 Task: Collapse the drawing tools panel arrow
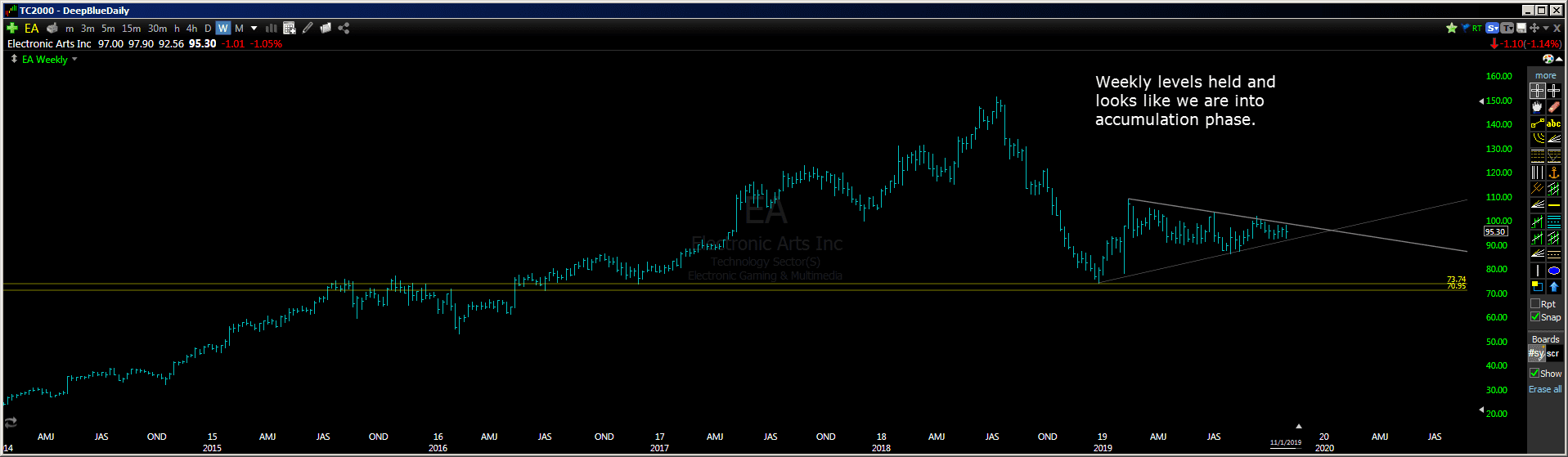pos(1559,60)
